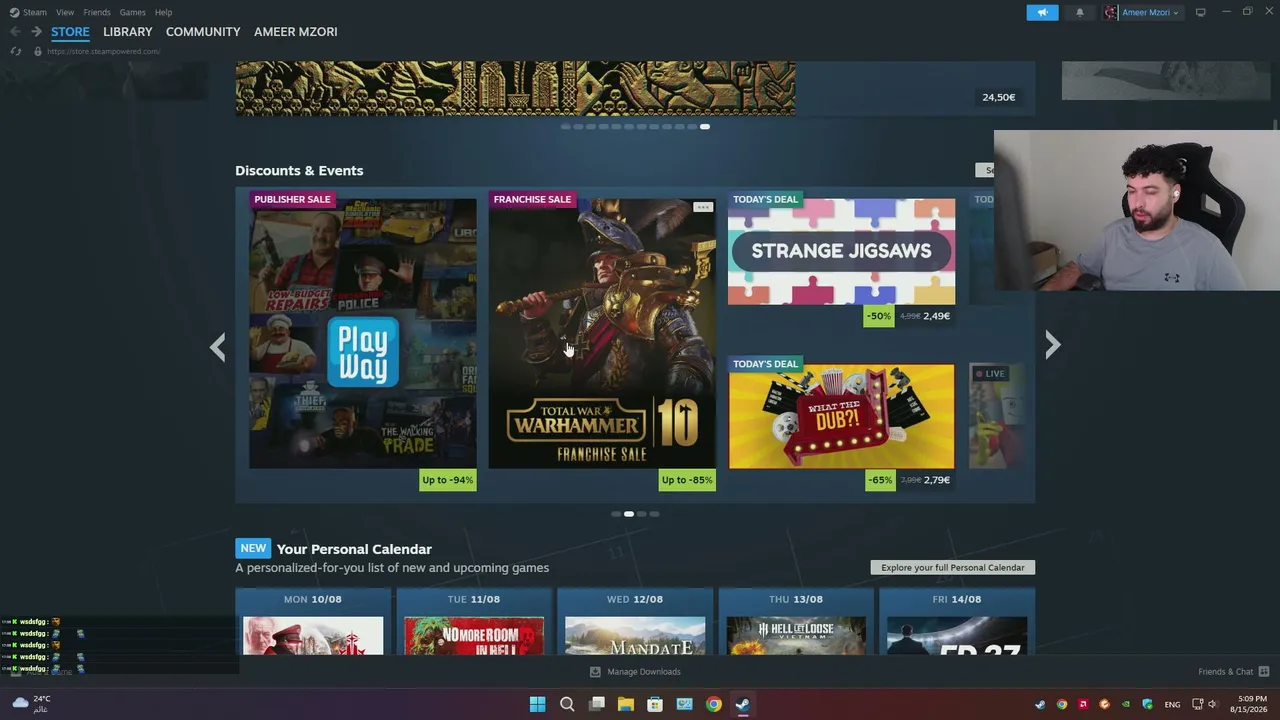
Task: Show next Discounts & Events page
Action: (1052, 345)
